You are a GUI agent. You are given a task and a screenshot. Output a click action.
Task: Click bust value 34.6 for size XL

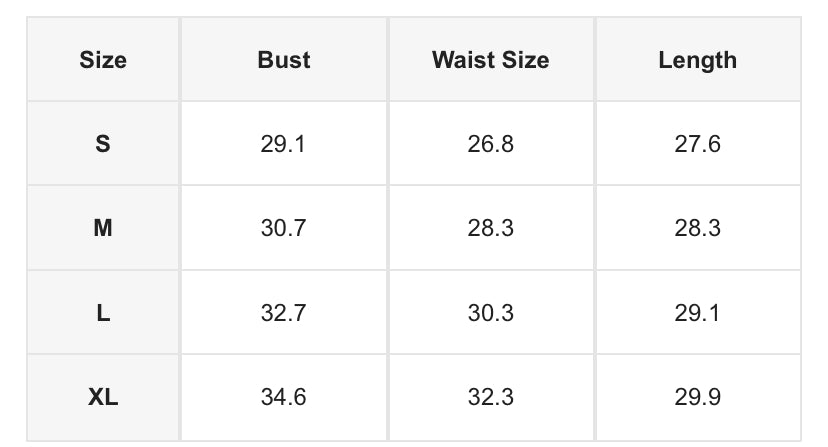283,397
